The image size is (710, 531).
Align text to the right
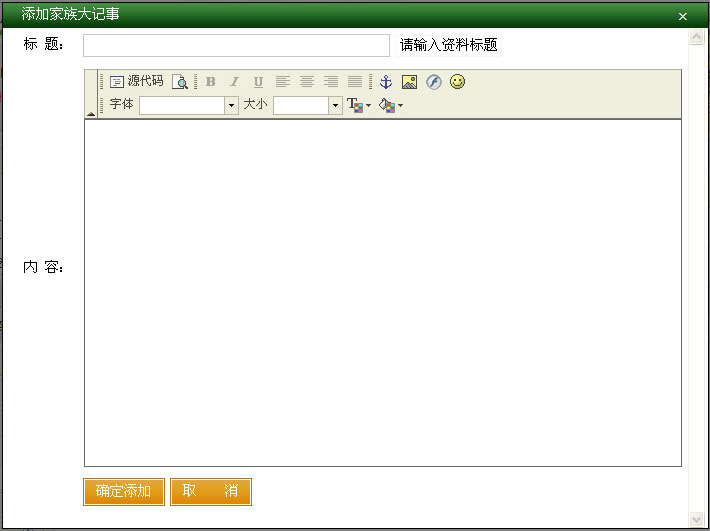331,82
